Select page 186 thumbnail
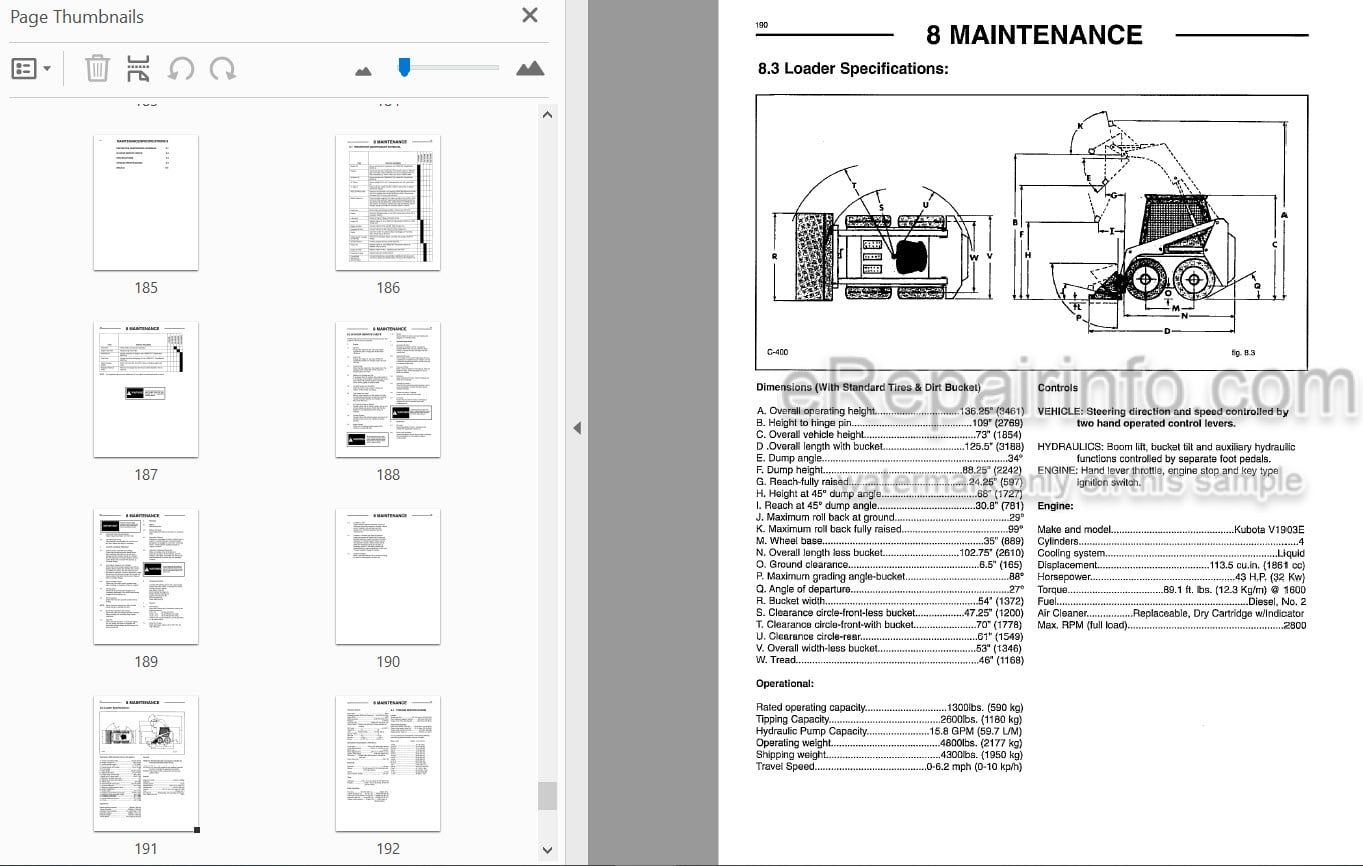This screenshot has height=866, width=1363. tap(388, 203)
